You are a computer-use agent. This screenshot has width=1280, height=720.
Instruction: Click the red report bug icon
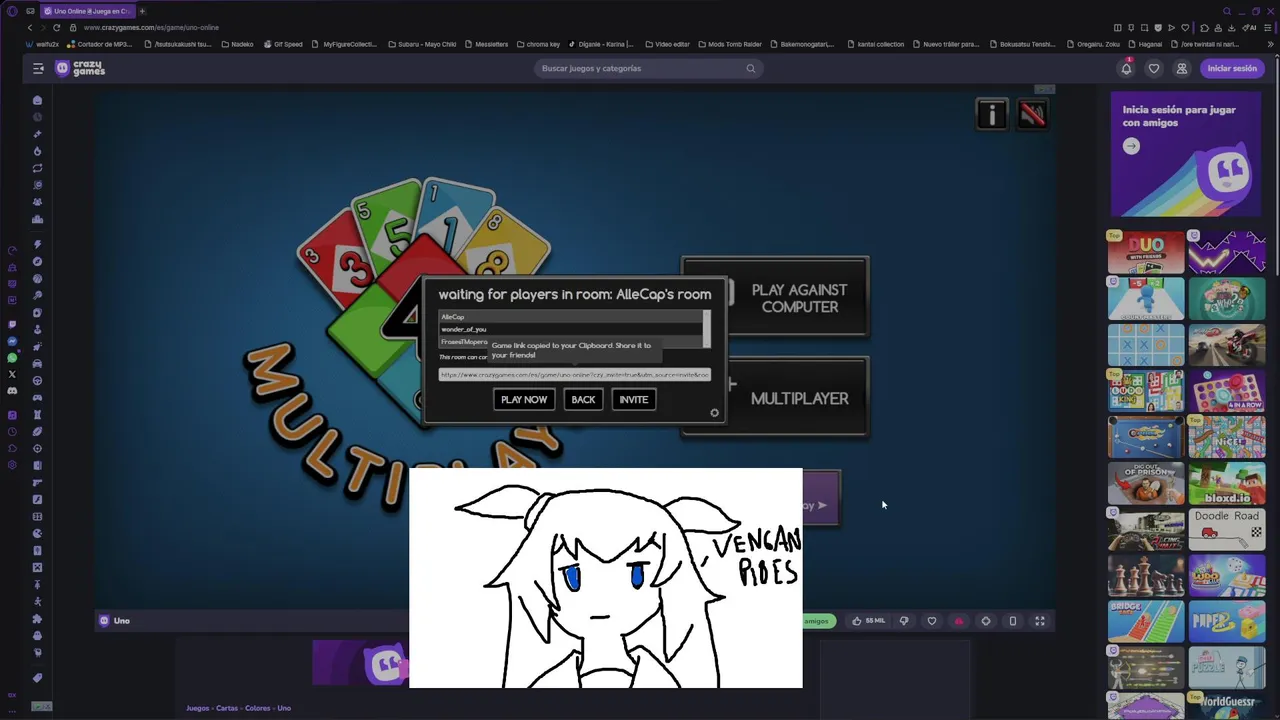click(x=959, y=621)
